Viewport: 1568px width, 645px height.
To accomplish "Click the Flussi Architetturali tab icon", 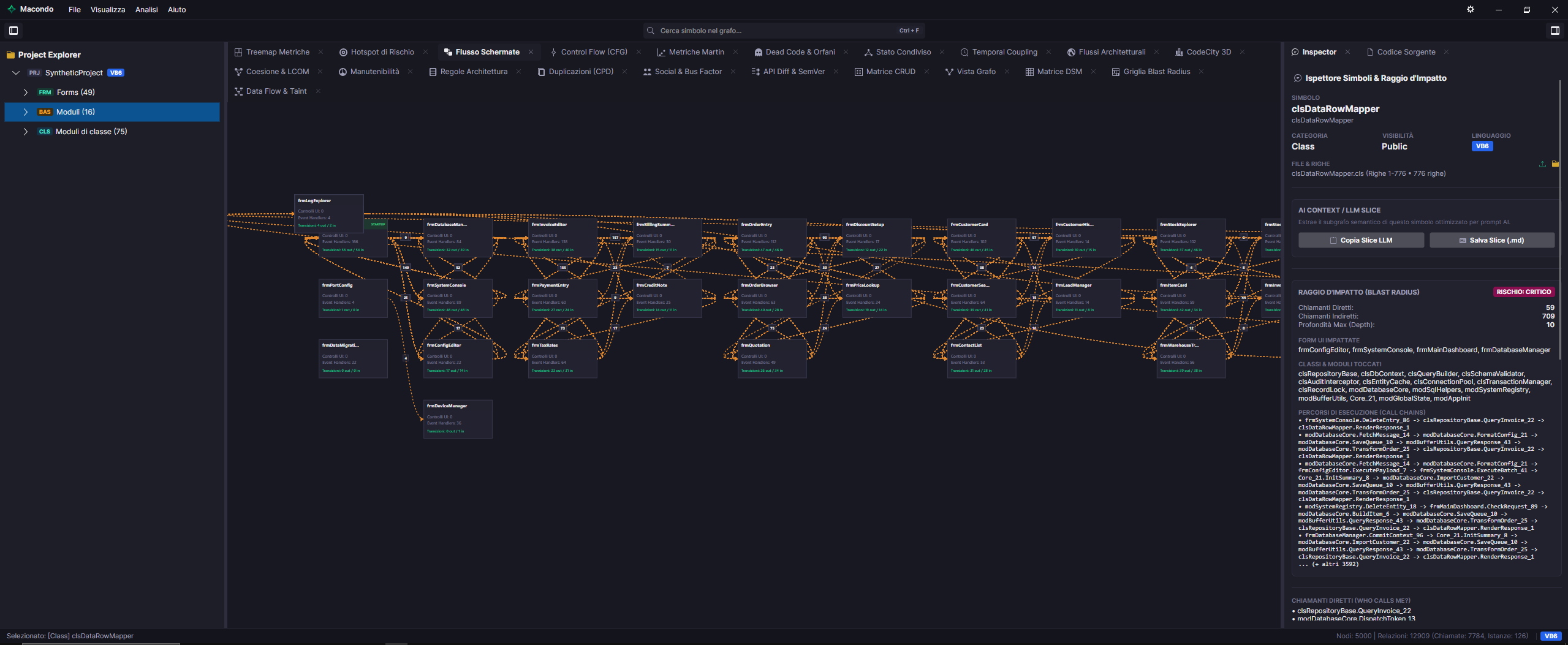I will (1071, 52).
